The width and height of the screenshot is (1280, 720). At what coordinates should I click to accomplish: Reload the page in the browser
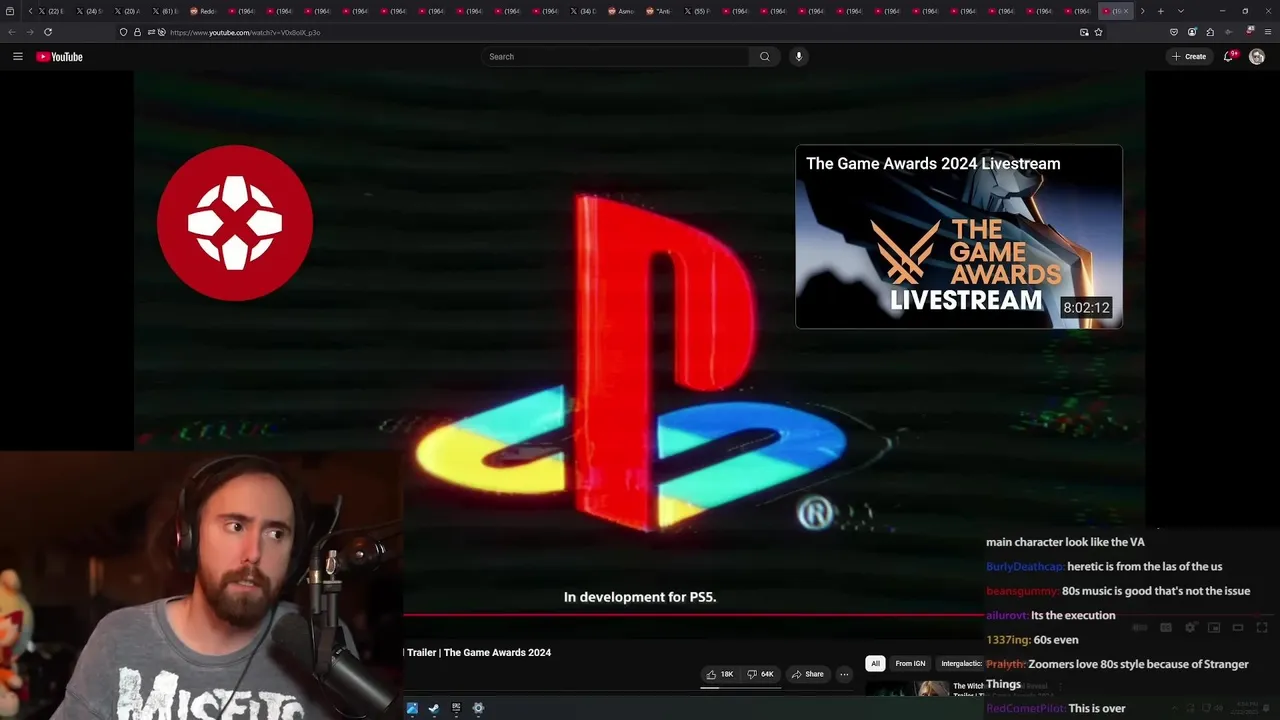(48, 32)
